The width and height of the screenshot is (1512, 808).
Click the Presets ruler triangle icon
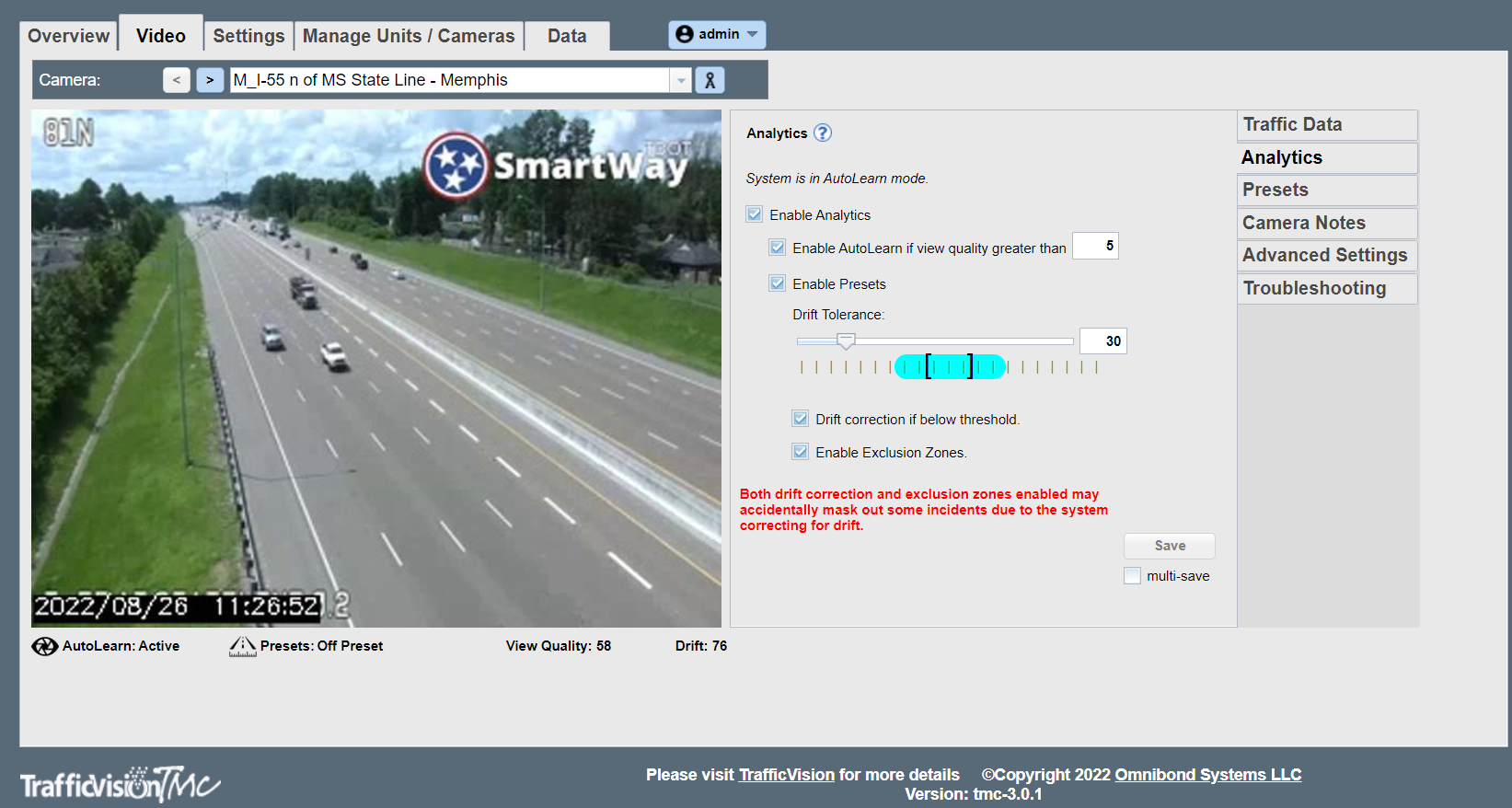point(243,646)
